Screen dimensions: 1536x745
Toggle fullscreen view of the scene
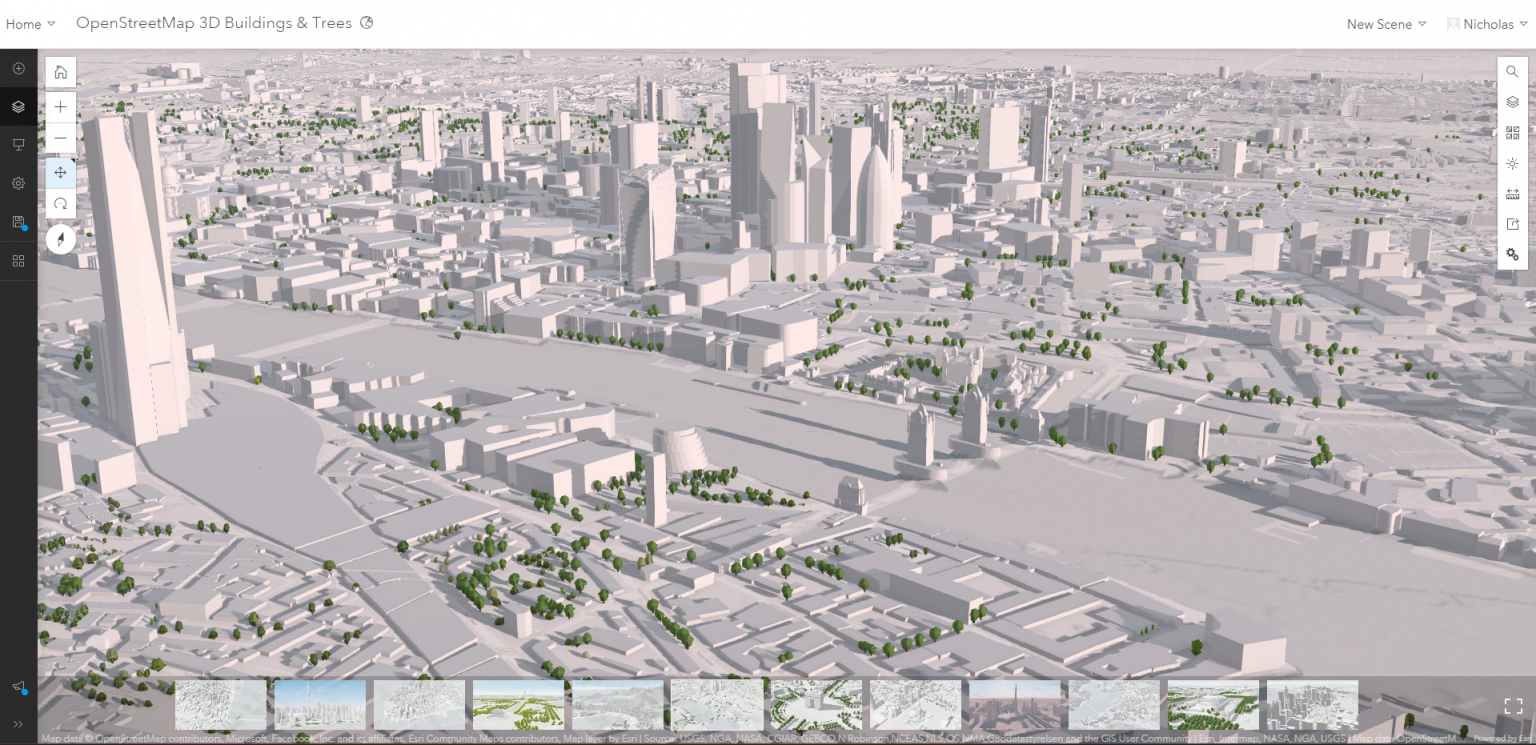[x=1513, y=706]
